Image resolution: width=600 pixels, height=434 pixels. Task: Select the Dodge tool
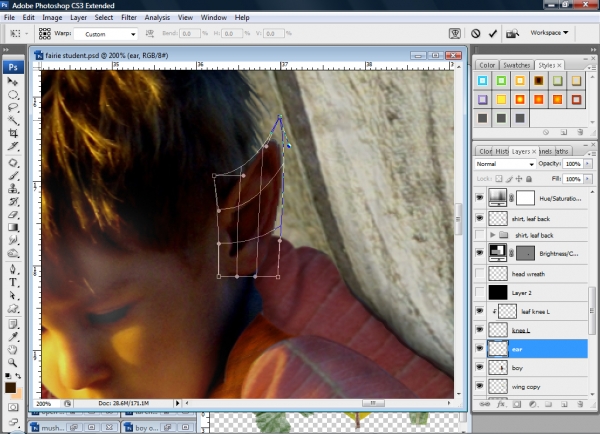pyautogui.click(x=13, y=253)
